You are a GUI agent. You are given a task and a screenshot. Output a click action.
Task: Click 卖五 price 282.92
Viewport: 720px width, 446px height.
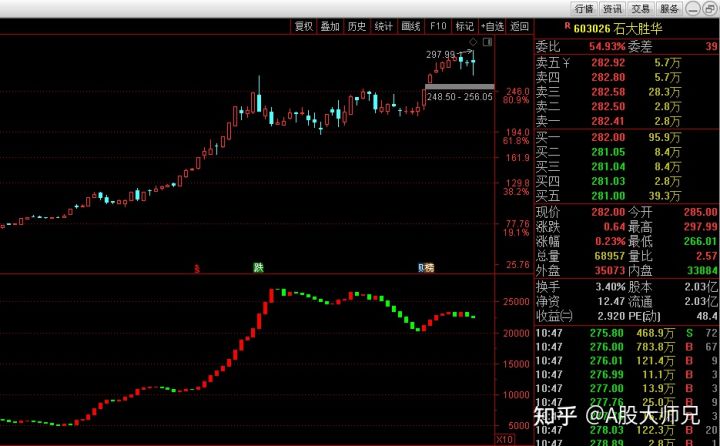tap(608, 63)
